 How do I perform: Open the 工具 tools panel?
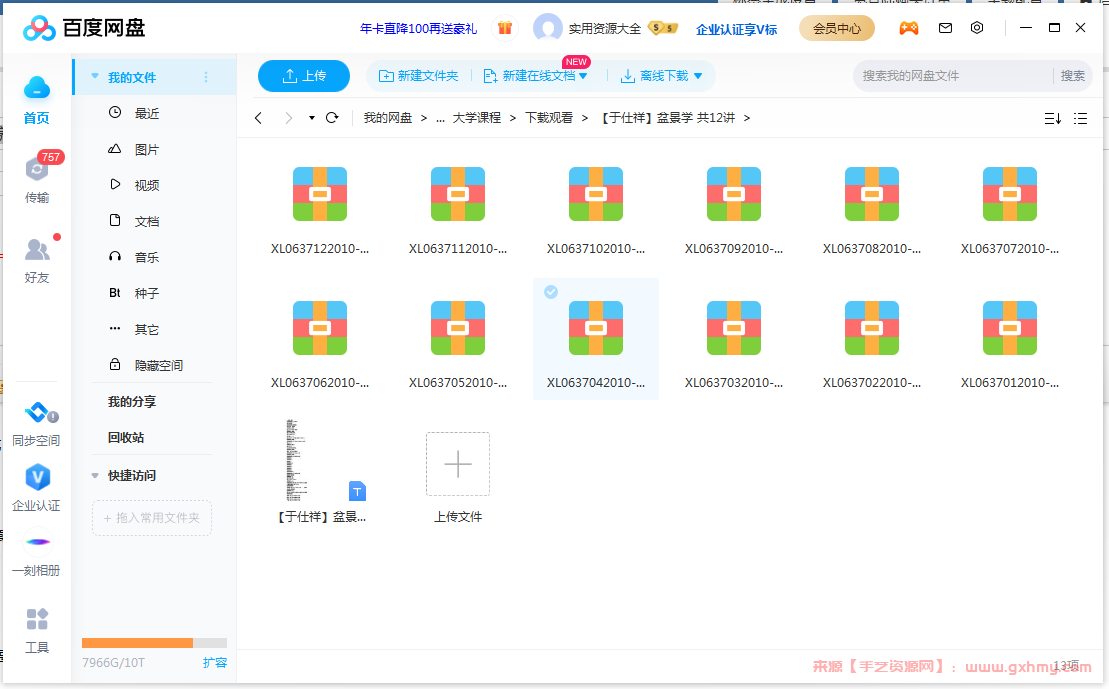click(x=37, y=630)
